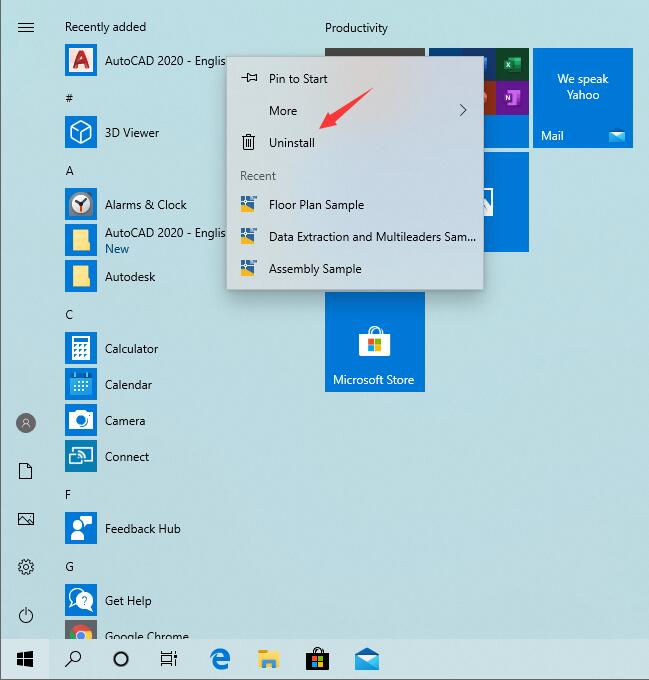Open Pictures icon in Start sidebar
The width and height of the screenshot is (649, 680).
point(26,519)
